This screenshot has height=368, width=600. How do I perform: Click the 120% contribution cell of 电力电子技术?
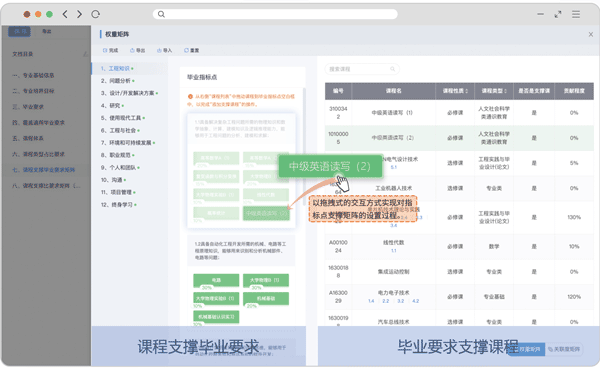[574, 297]
